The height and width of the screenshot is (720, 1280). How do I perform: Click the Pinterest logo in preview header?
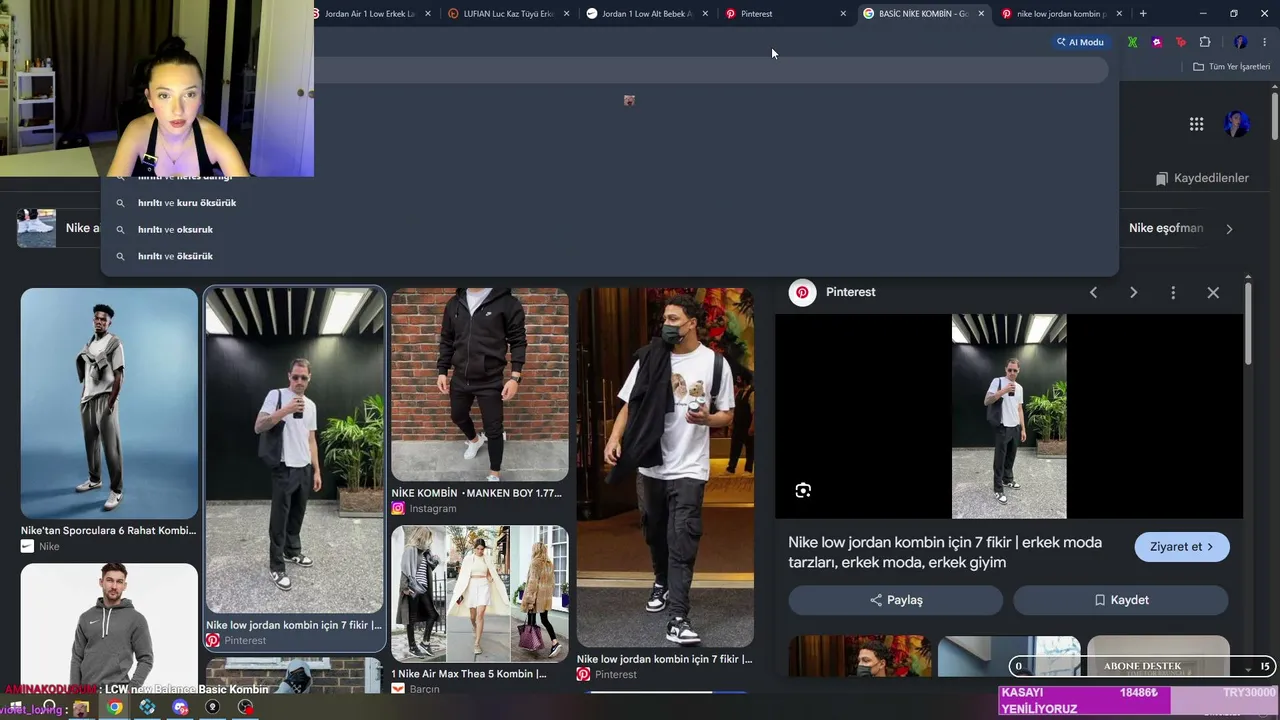pos(802,292)
